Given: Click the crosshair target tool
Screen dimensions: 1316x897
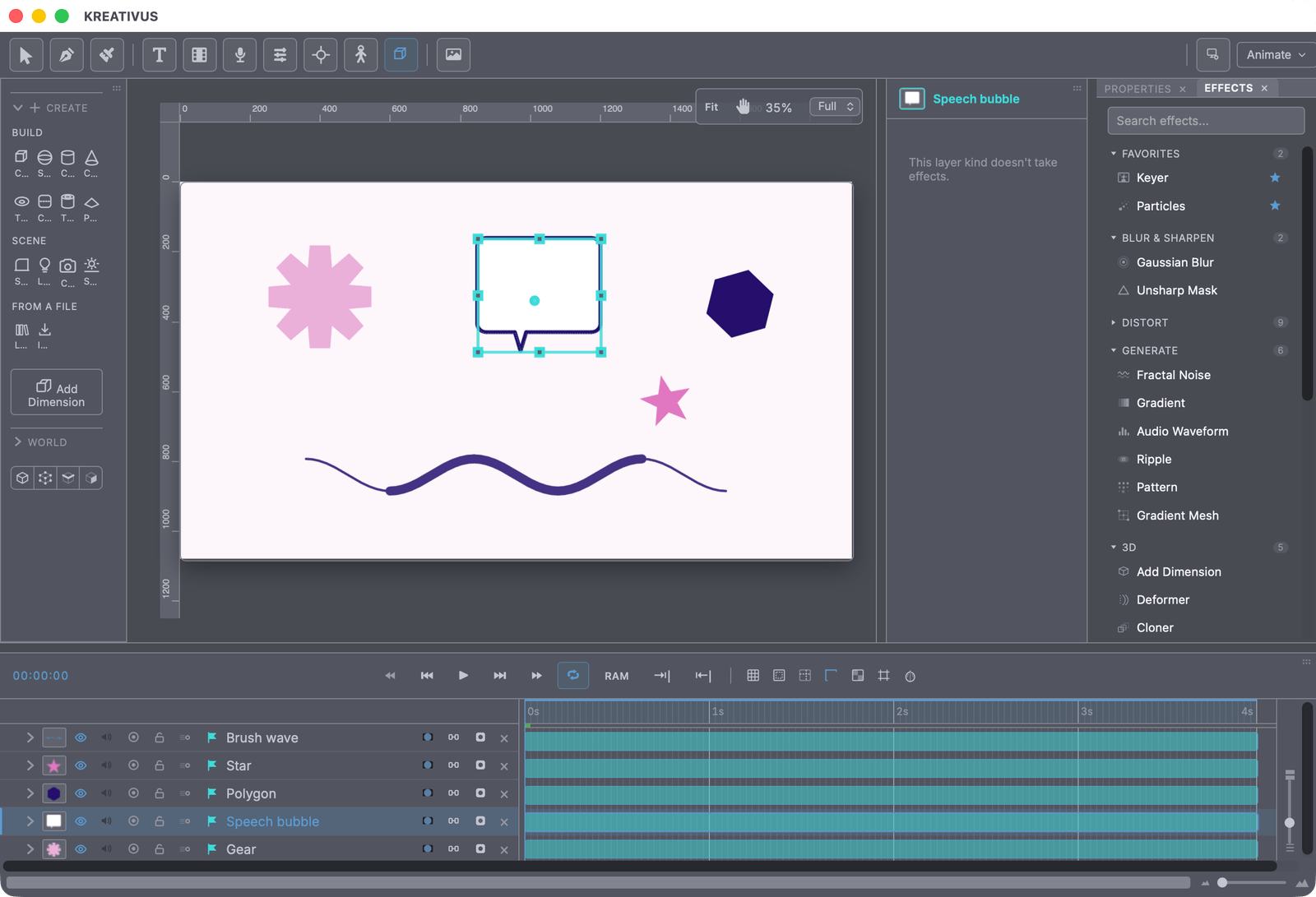Looking at the screenshot, I should (321, 55).
